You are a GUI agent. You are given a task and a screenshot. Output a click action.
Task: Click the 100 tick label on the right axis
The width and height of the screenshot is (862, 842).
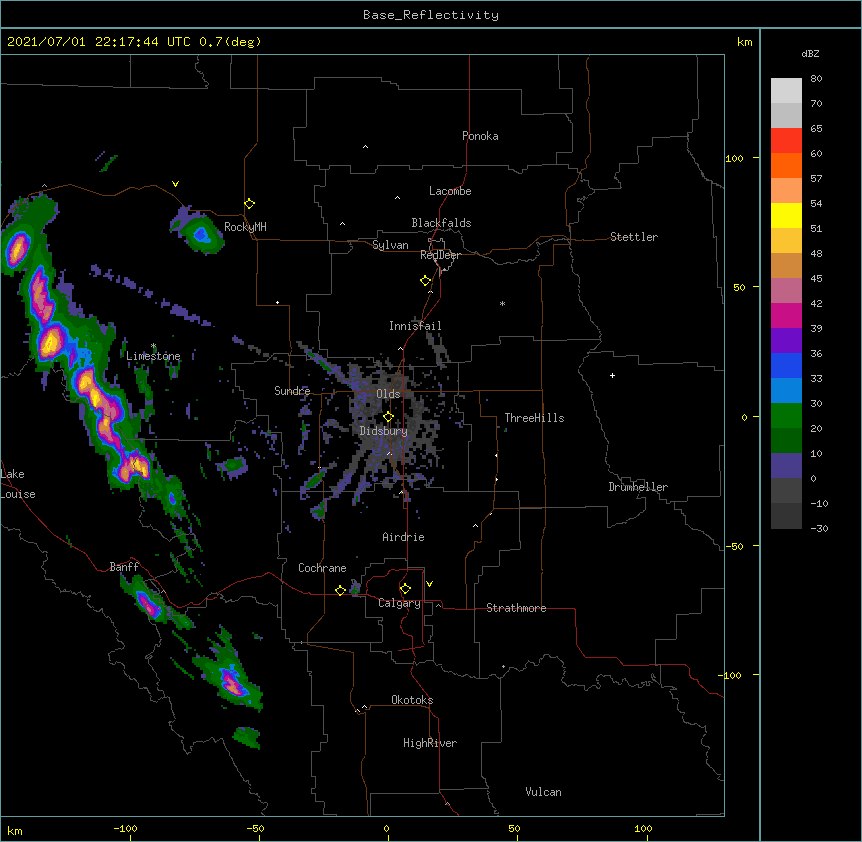pos(734,158)
